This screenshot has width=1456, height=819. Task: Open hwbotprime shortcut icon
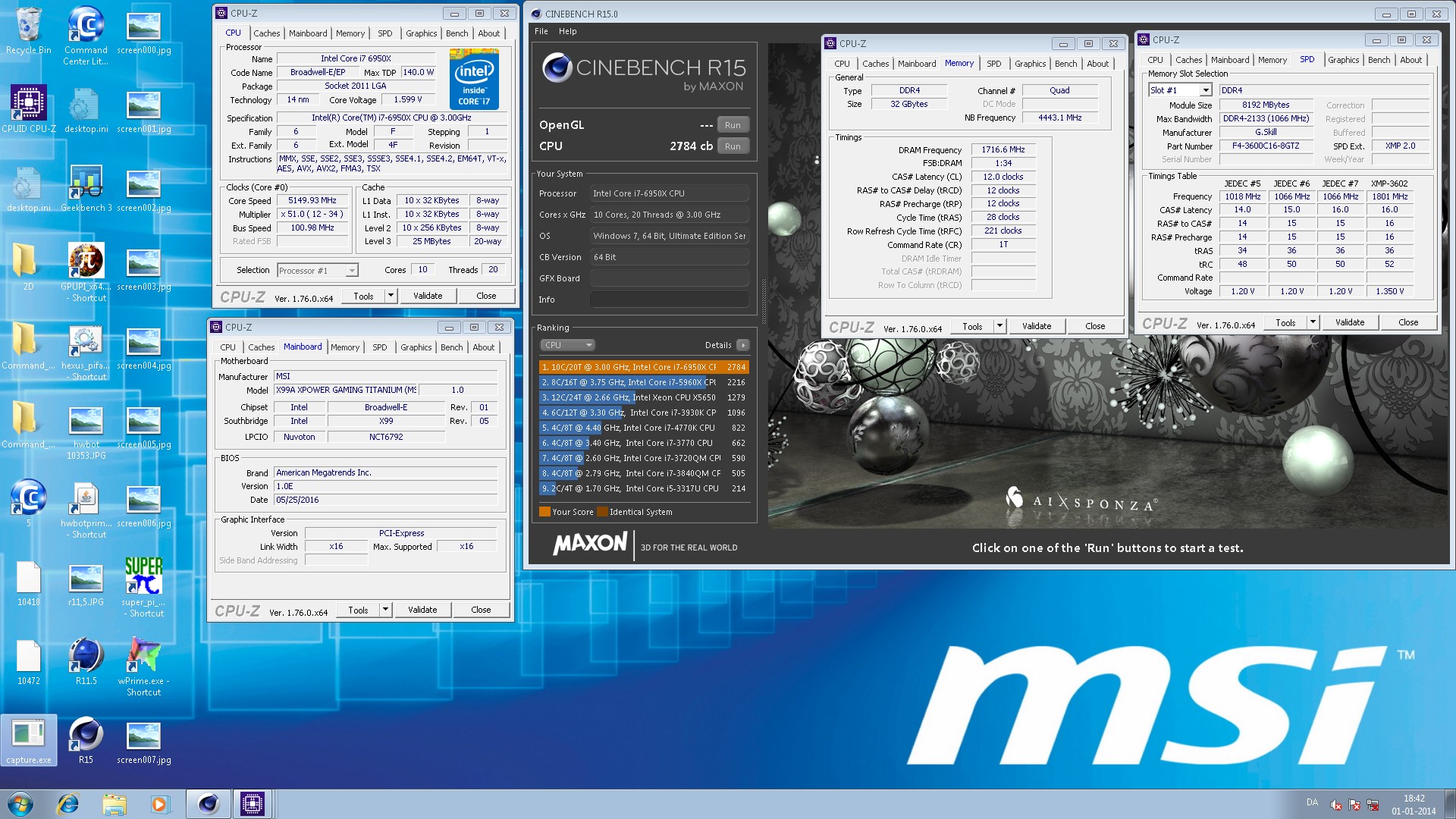[x=86, y=510]
